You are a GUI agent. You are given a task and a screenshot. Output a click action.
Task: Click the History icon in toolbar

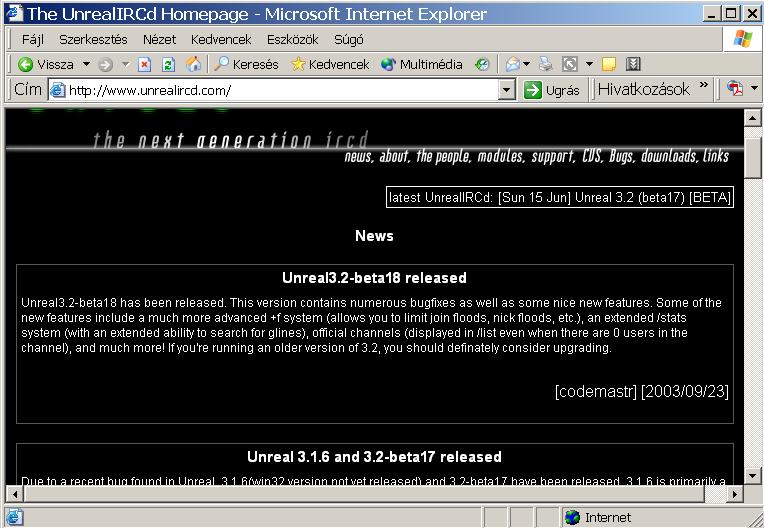pos(482,64)
